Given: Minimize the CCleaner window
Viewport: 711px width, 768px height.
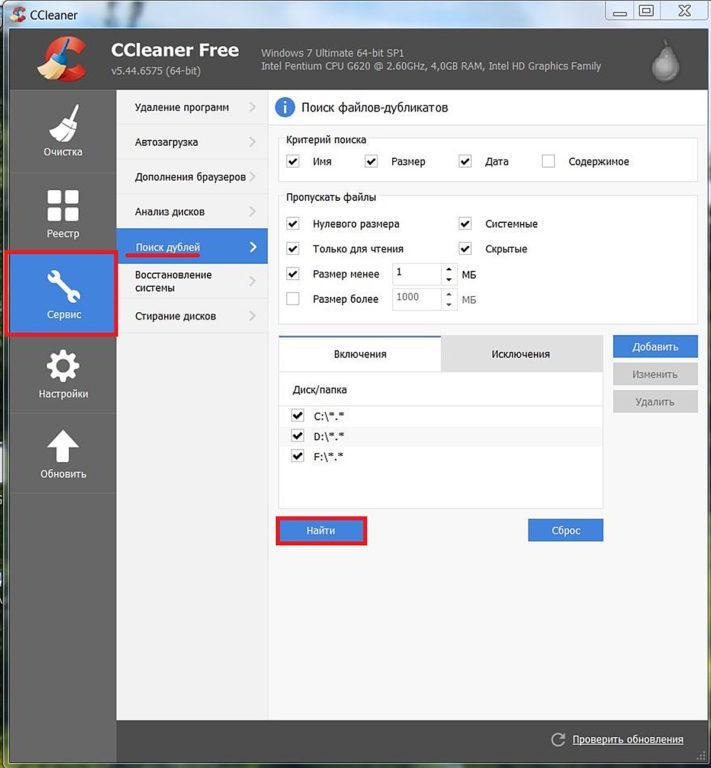Looking at the screenshot, I should click(620, 11).
